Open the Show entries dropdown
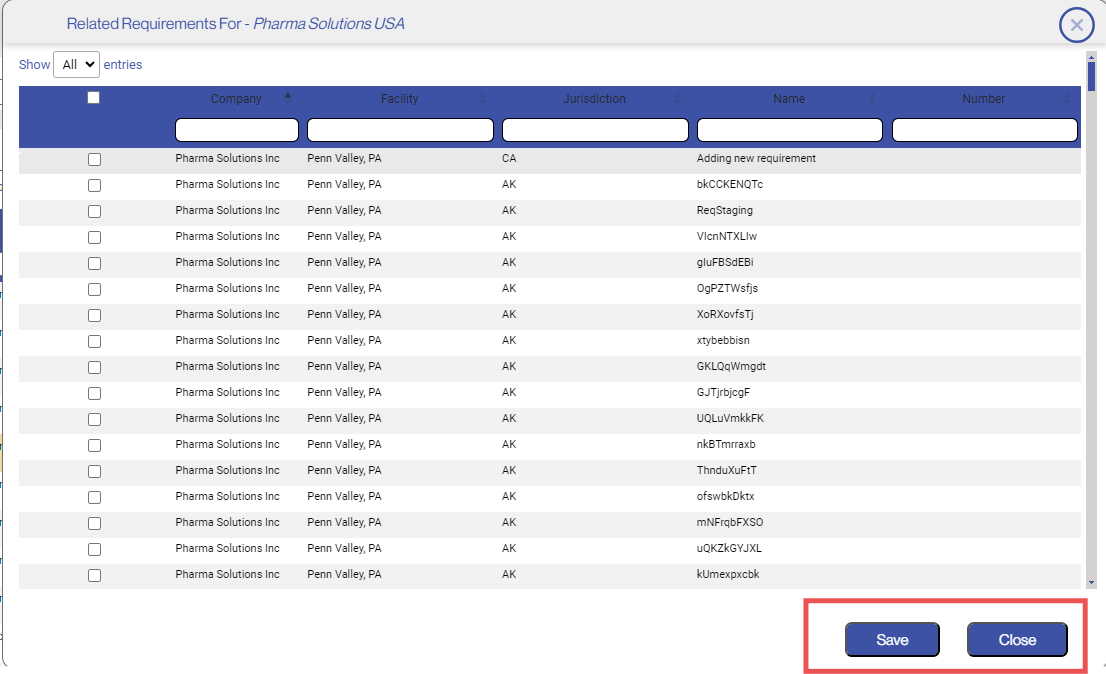1106x674 pixels. (x=76, y=65)
